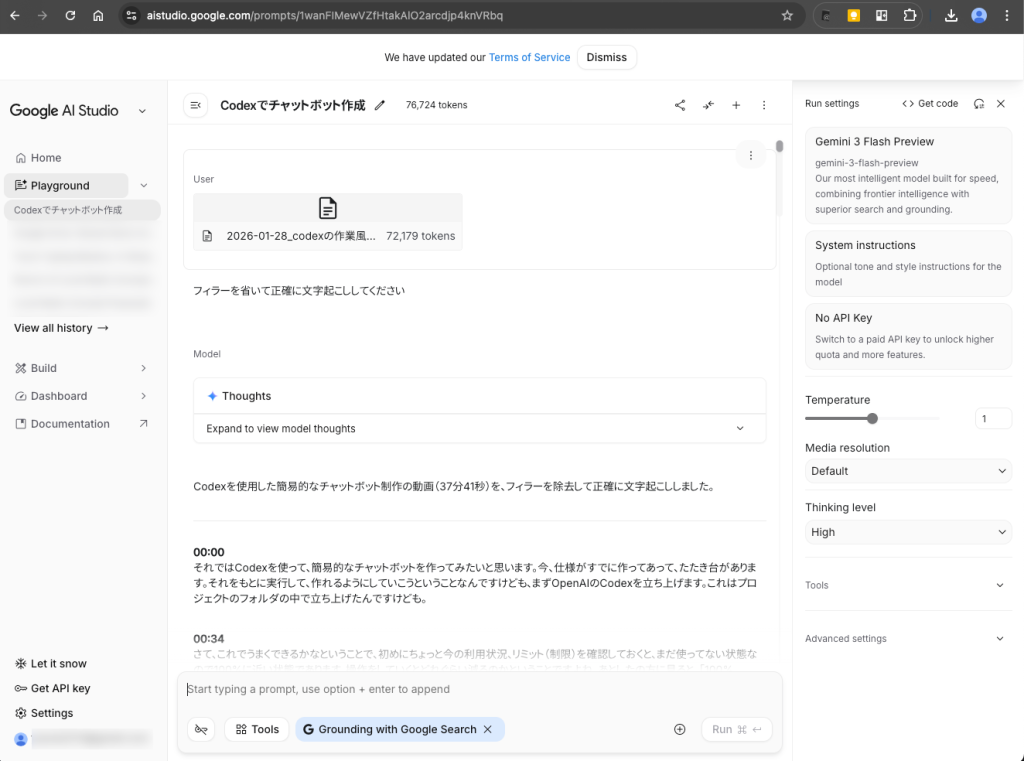Start new chat with plus icon
Image resolution: width=1024 pixels, height=761 pixels.
(x=736, y=105)
